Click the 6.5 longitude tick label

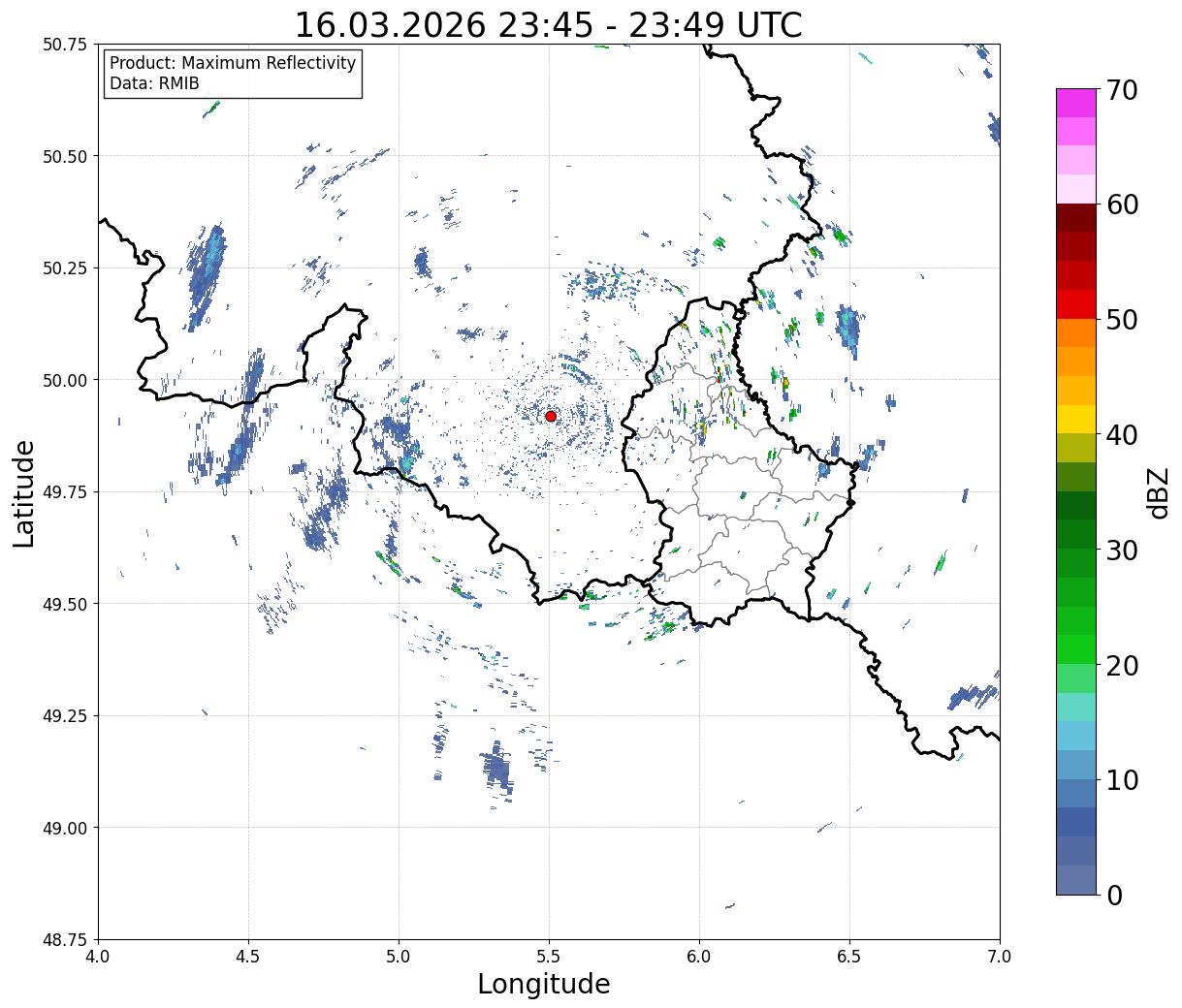click(x=849, y=957)
